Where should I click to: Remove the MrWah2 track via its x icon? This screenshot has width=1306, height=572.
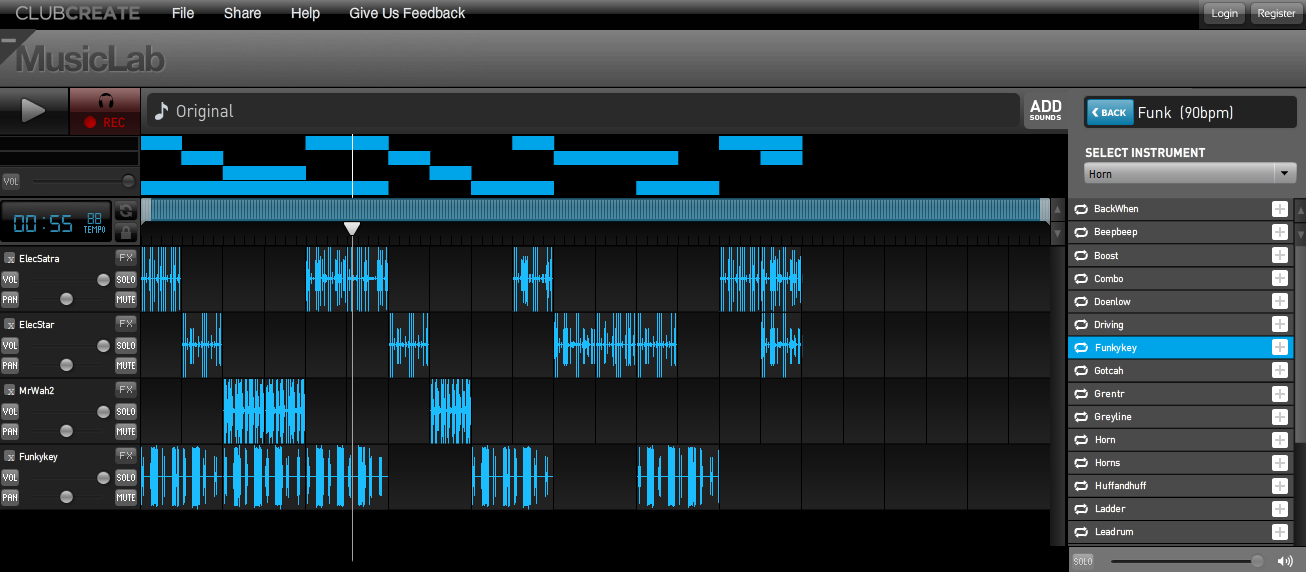point(9,391)
